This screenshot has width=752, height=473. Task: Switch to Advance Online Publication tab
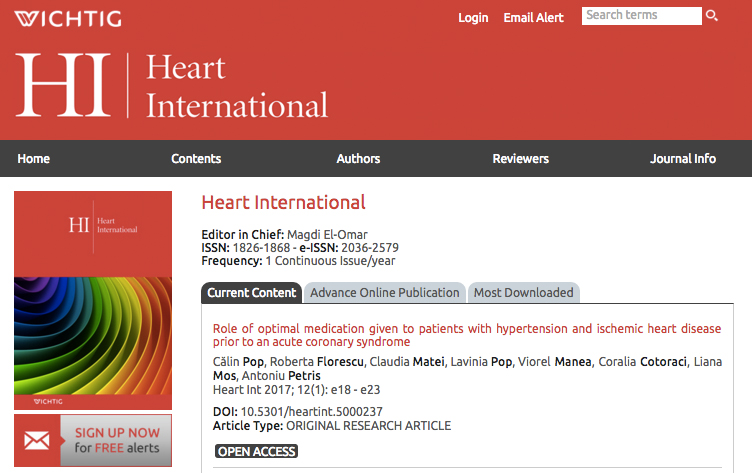(384, 293)
